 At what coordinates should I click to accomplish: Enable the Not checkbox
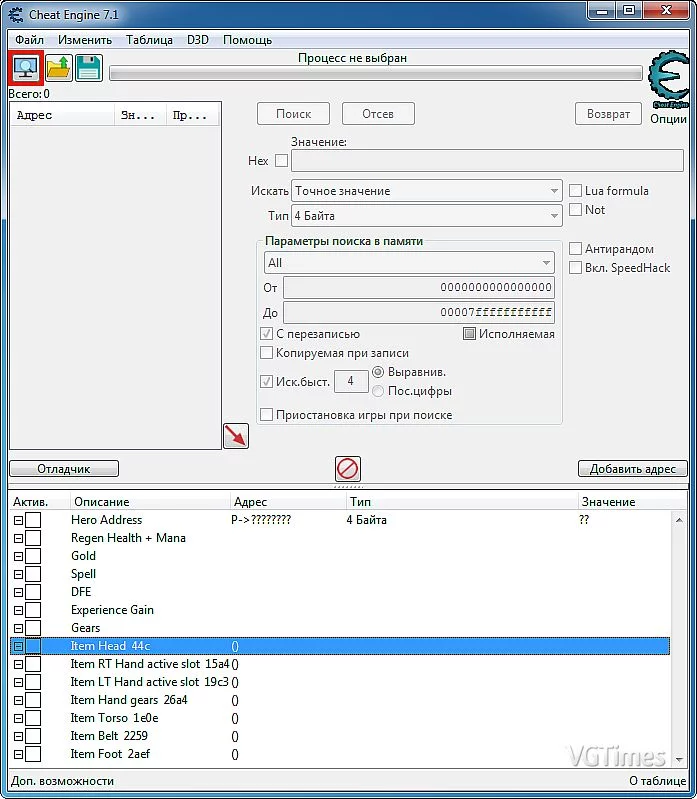[x=575, y=209]
